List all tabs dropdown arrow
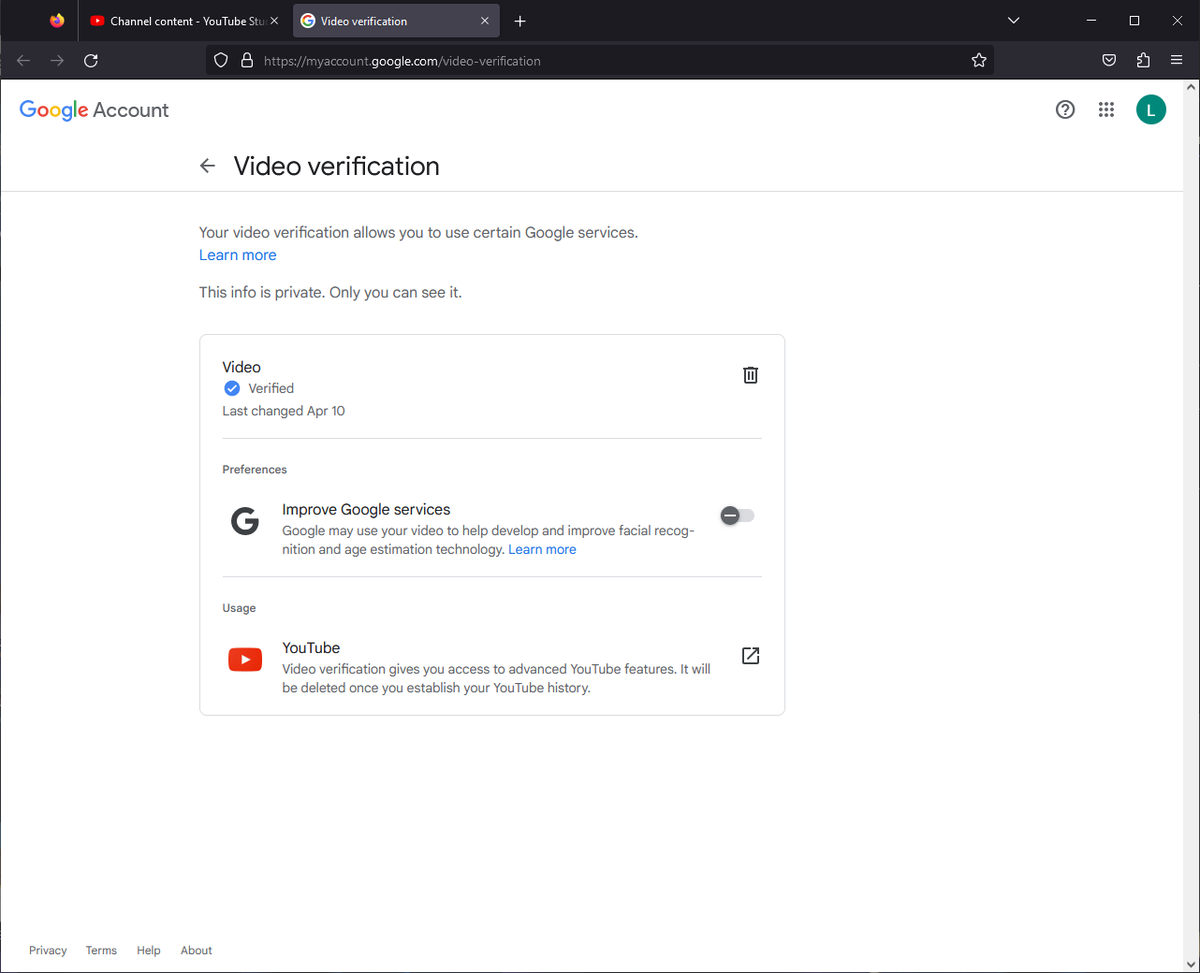Image resolution: width=1200 pixels, height=973 pixels. coord(1013,21)
